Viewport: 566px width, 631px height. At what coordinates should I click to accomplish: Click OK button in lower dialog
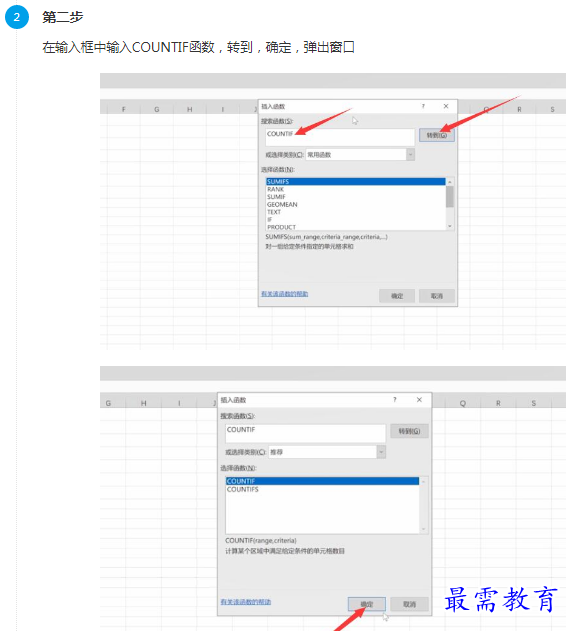click(367, 604)
